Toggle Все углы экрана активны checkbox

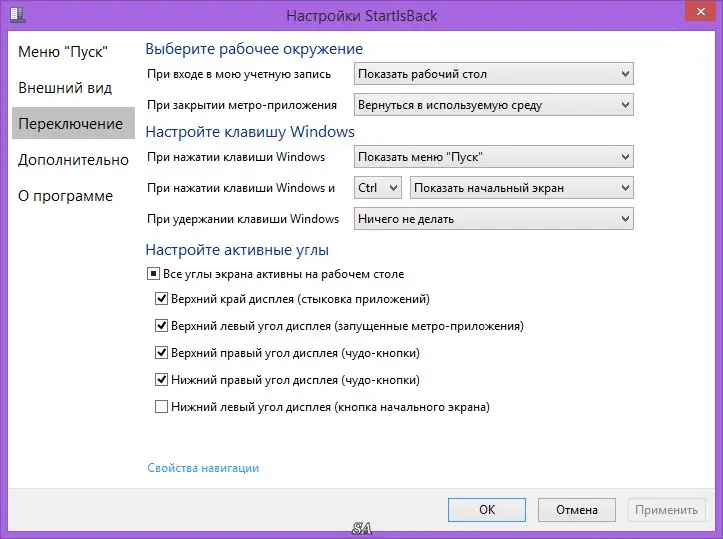click(153, 274)
